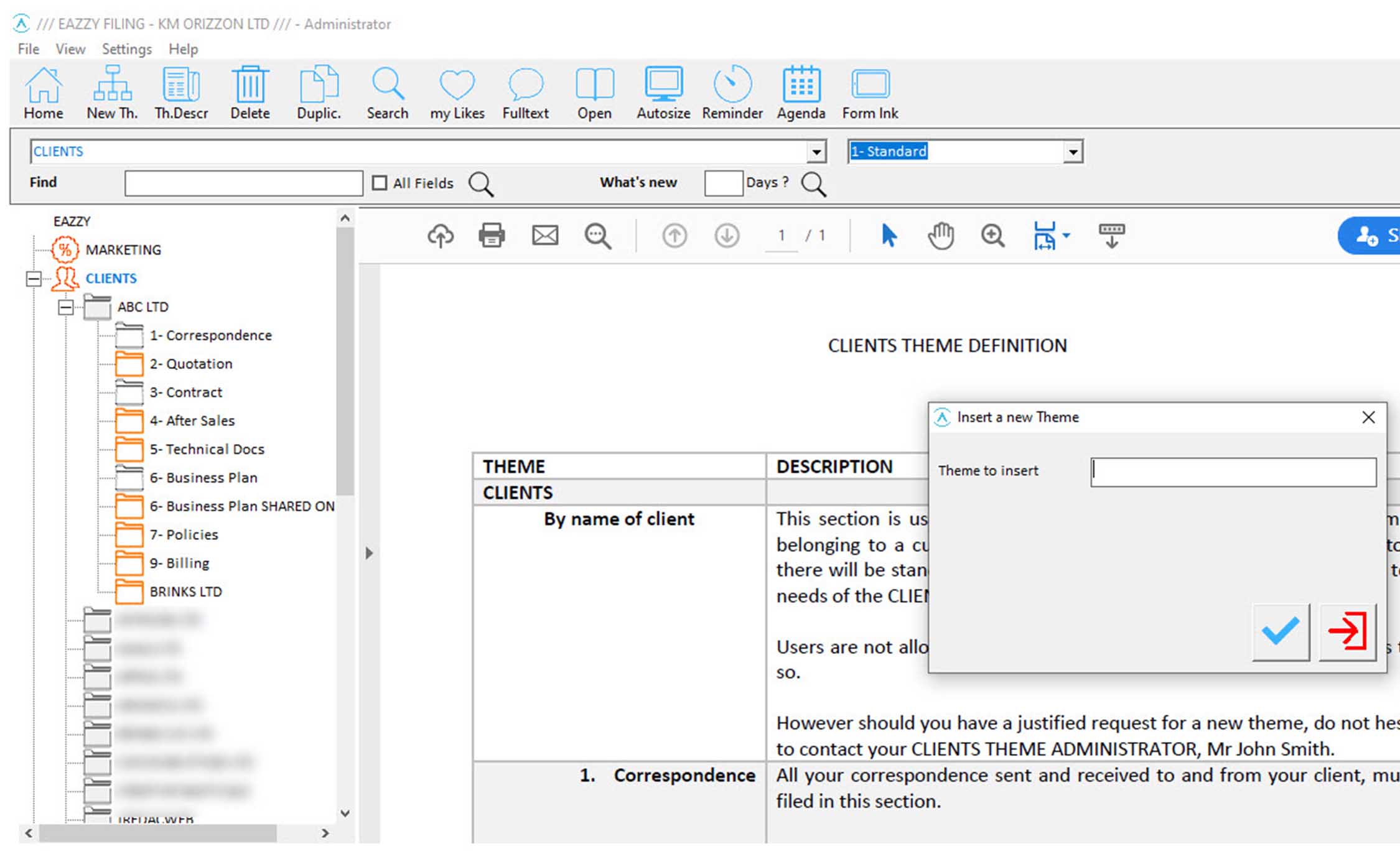Image resolution: width=1400 pixels, height=854 pixels.
Task: Open the Help menu
Action: tap(183, 49)
